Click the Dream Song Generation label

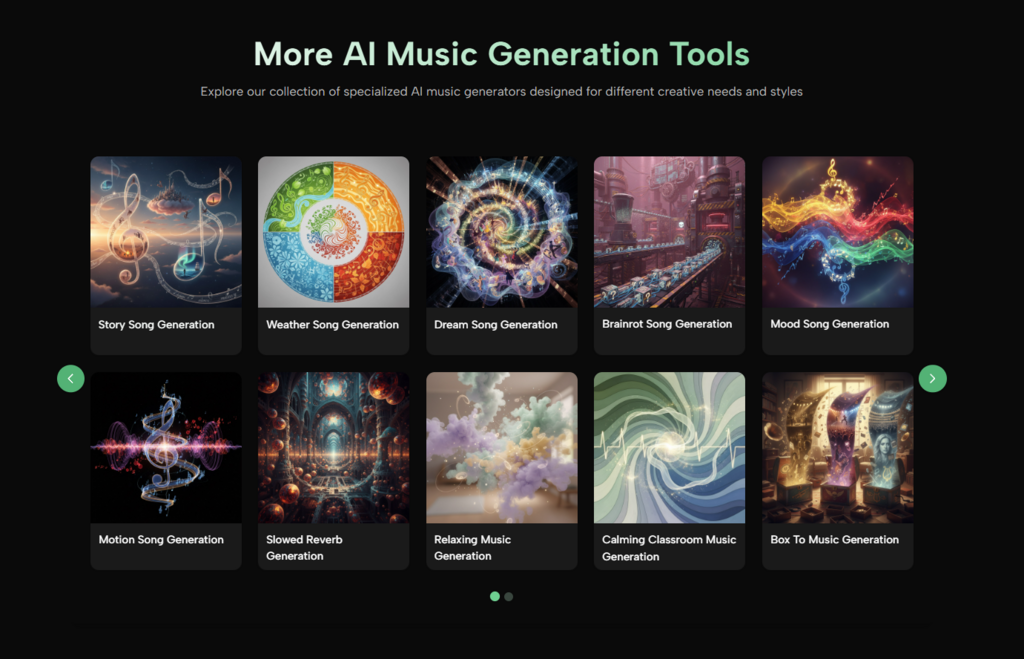tap(495, 324)
